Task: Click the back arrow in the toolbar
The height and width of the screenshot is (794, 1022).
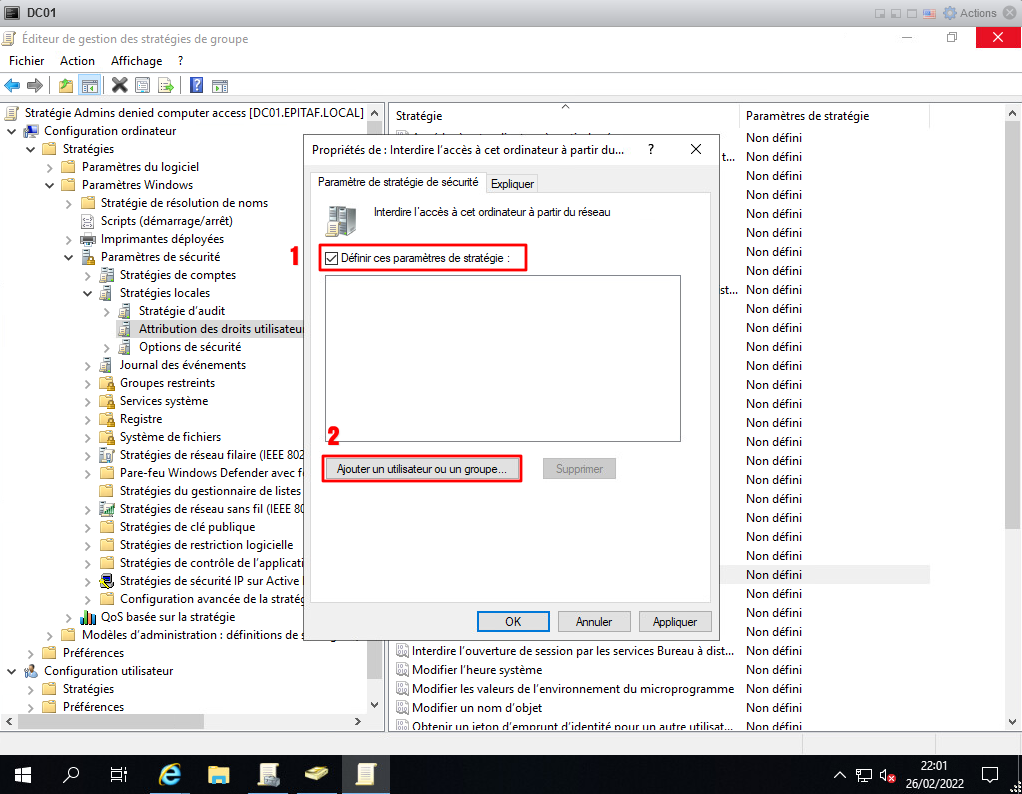Action: point(13,85)
